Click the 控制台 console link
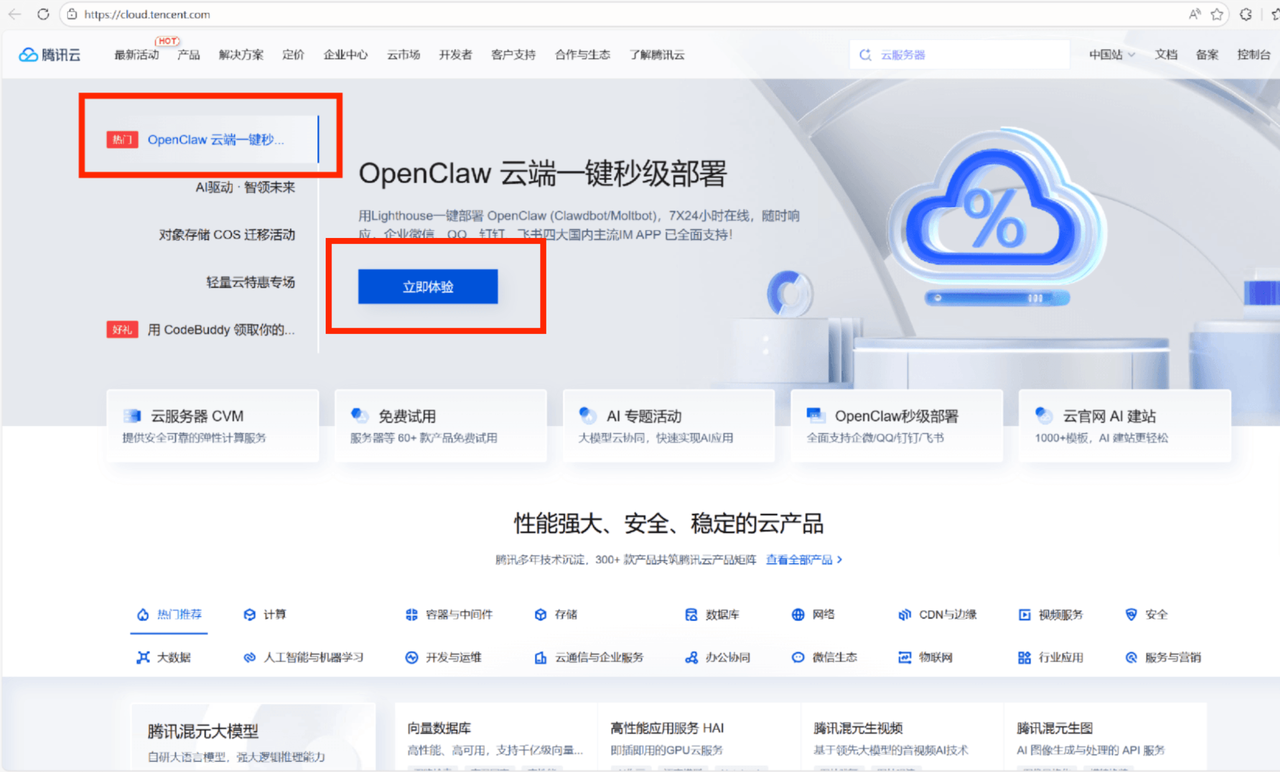1280x772 pixels. coord(1253,55)
